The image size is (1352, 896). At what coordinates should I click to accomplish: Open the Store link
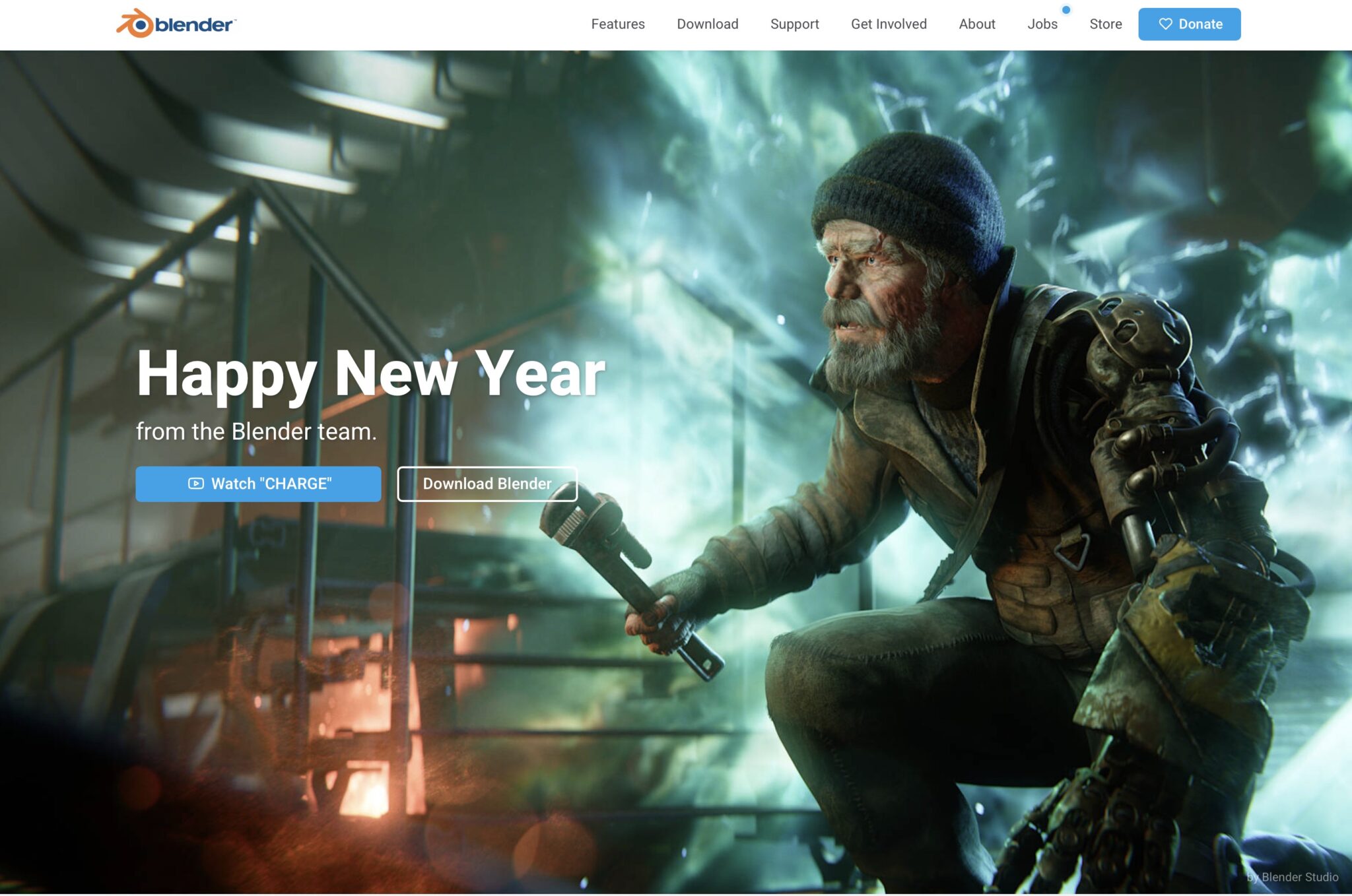pyautogui.click(x=1106, y=24)
